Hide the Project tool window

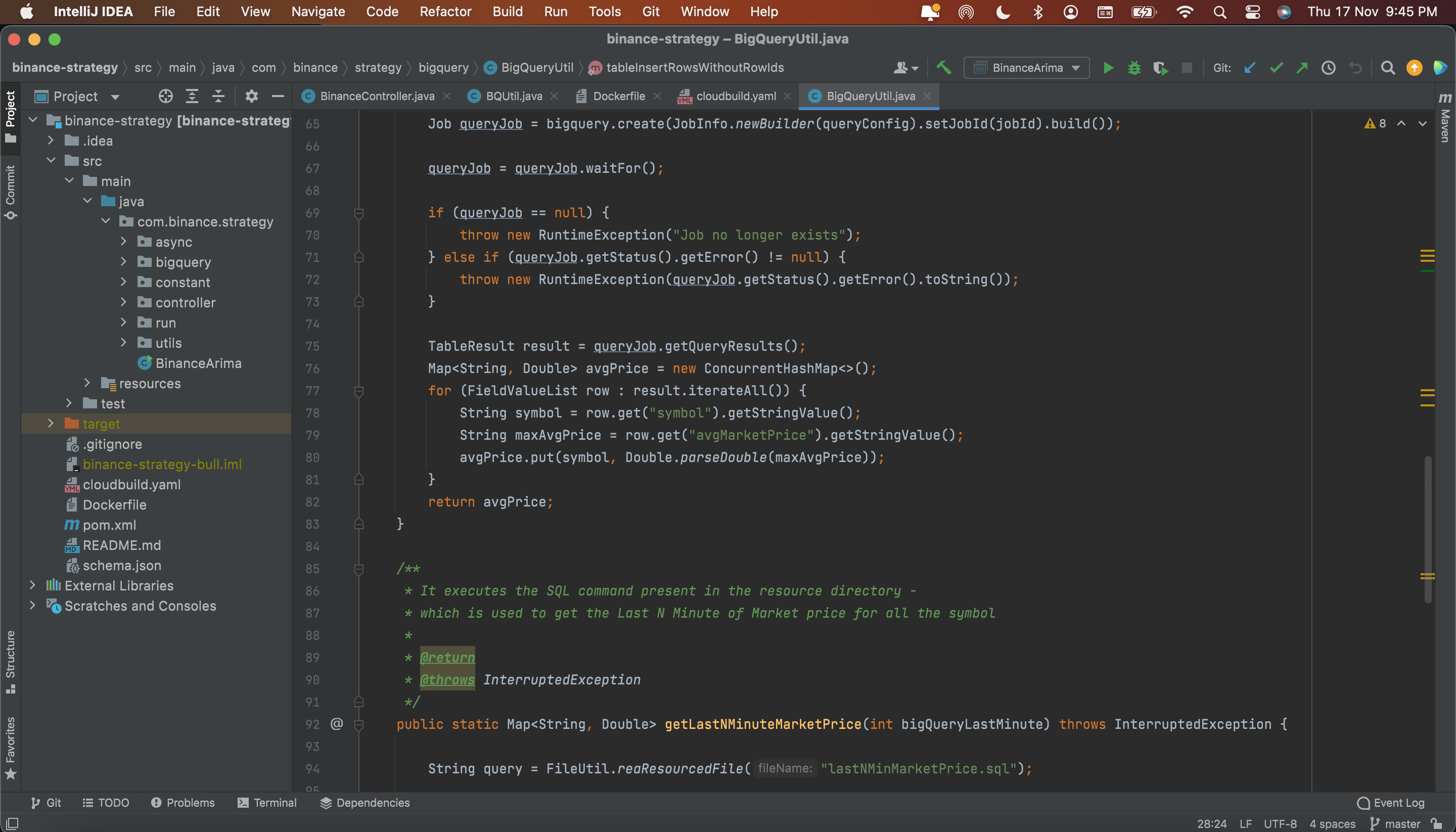tap(278, 96)
